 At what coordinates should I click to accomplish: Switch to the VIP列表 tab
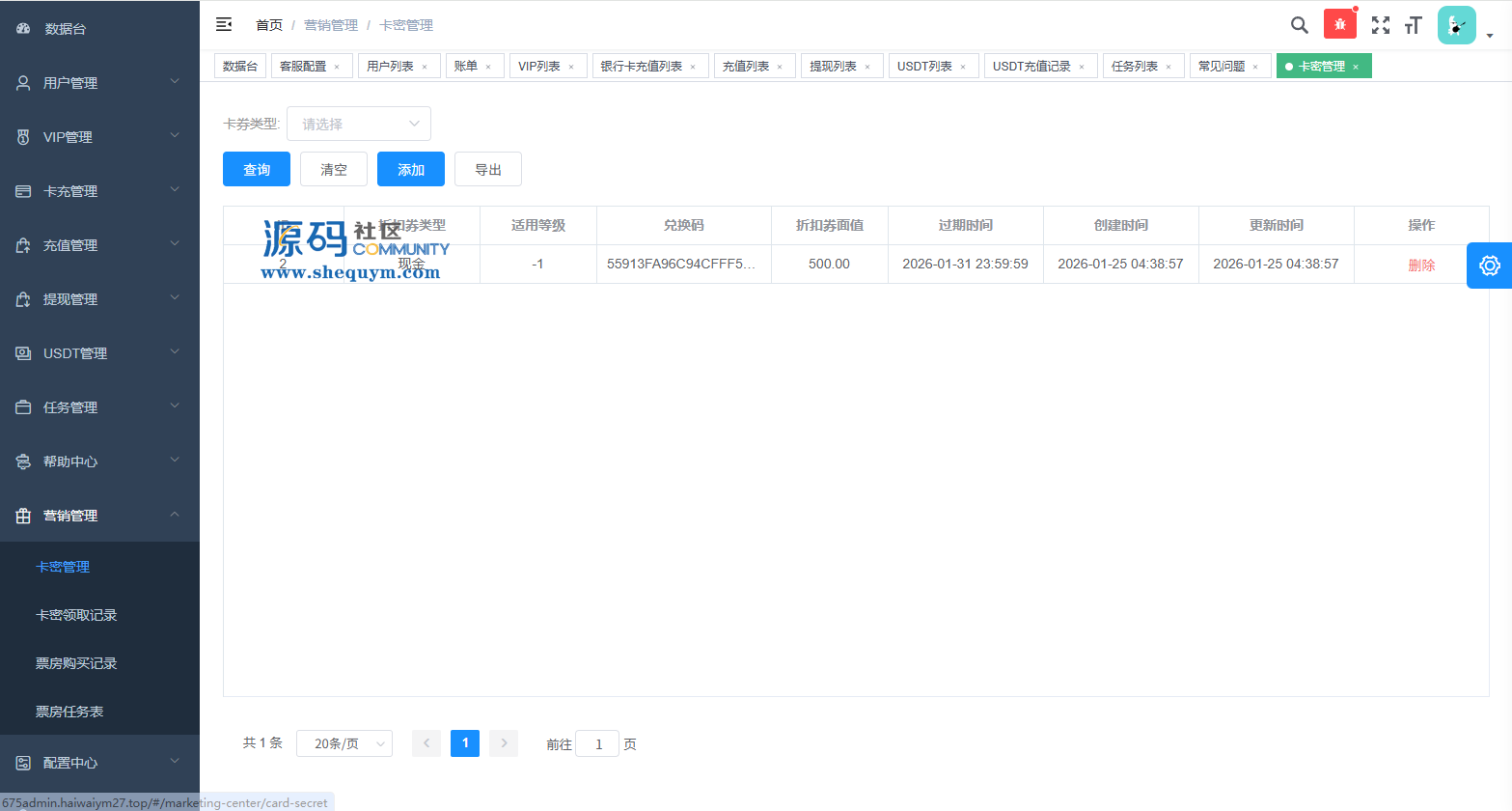click(x=539, y=67)
